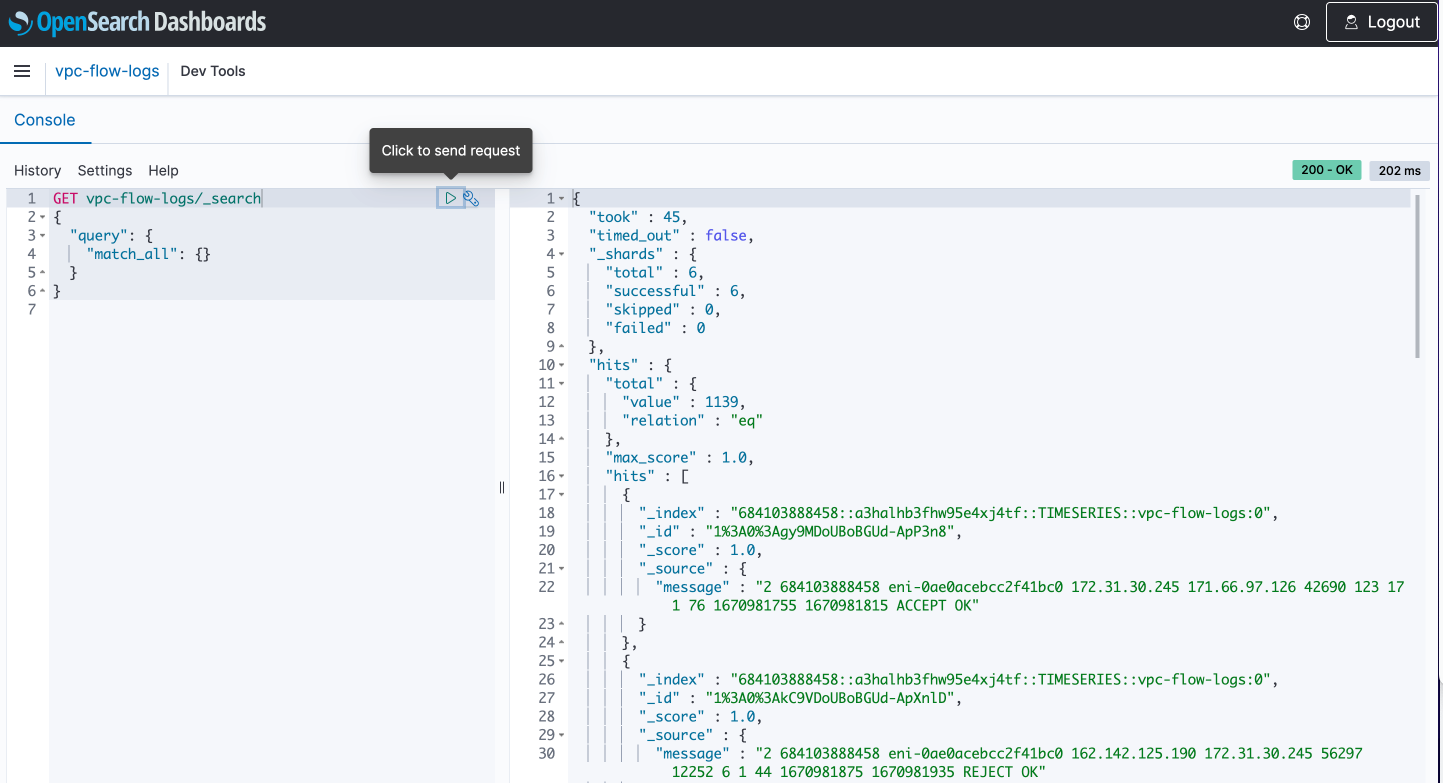Viewport: 1443px width, 783px height.
Task: Collapse the root object at response line 1
Action: click(x=561, y=199)
